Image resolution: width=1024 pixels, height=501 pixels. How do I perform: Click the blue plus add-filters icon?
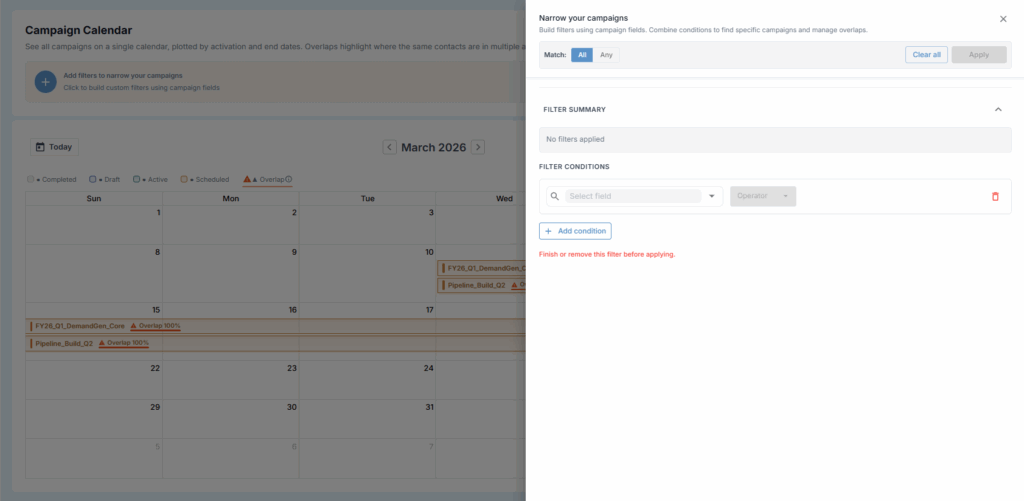(x=45, y=82)
